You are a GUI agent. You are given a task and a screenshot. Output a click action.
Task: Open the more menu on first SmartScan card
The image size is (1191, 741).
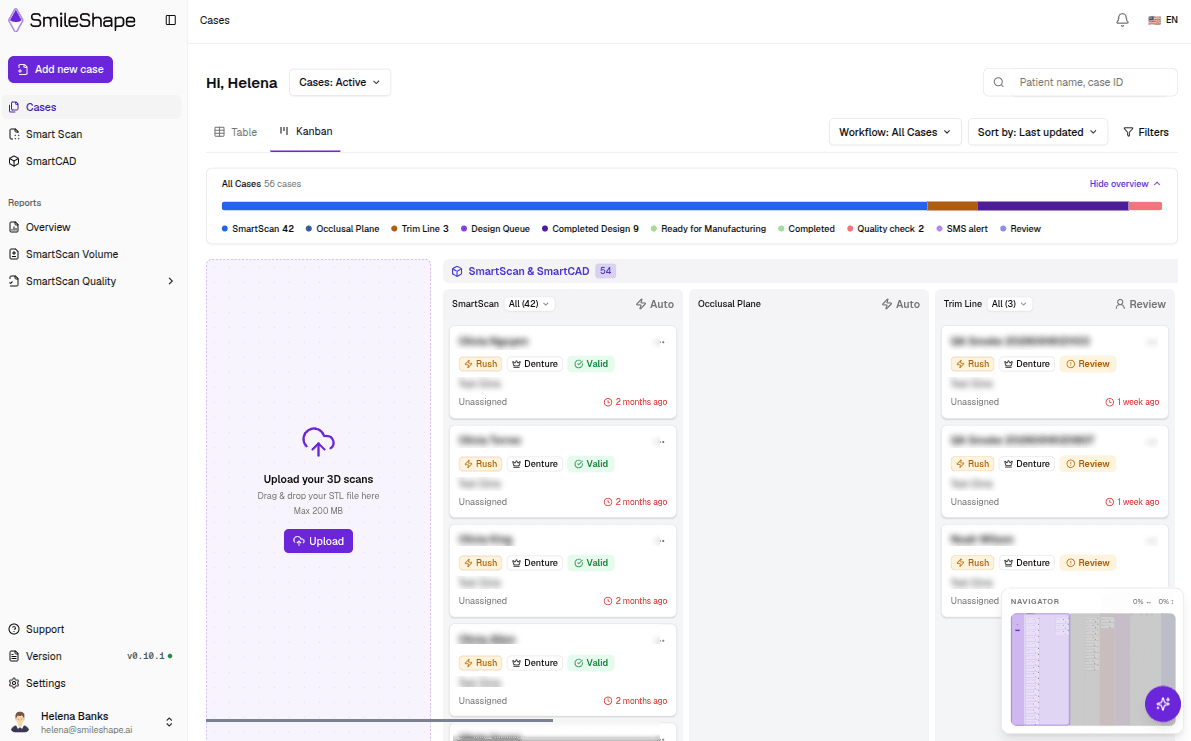pos(661,342)
